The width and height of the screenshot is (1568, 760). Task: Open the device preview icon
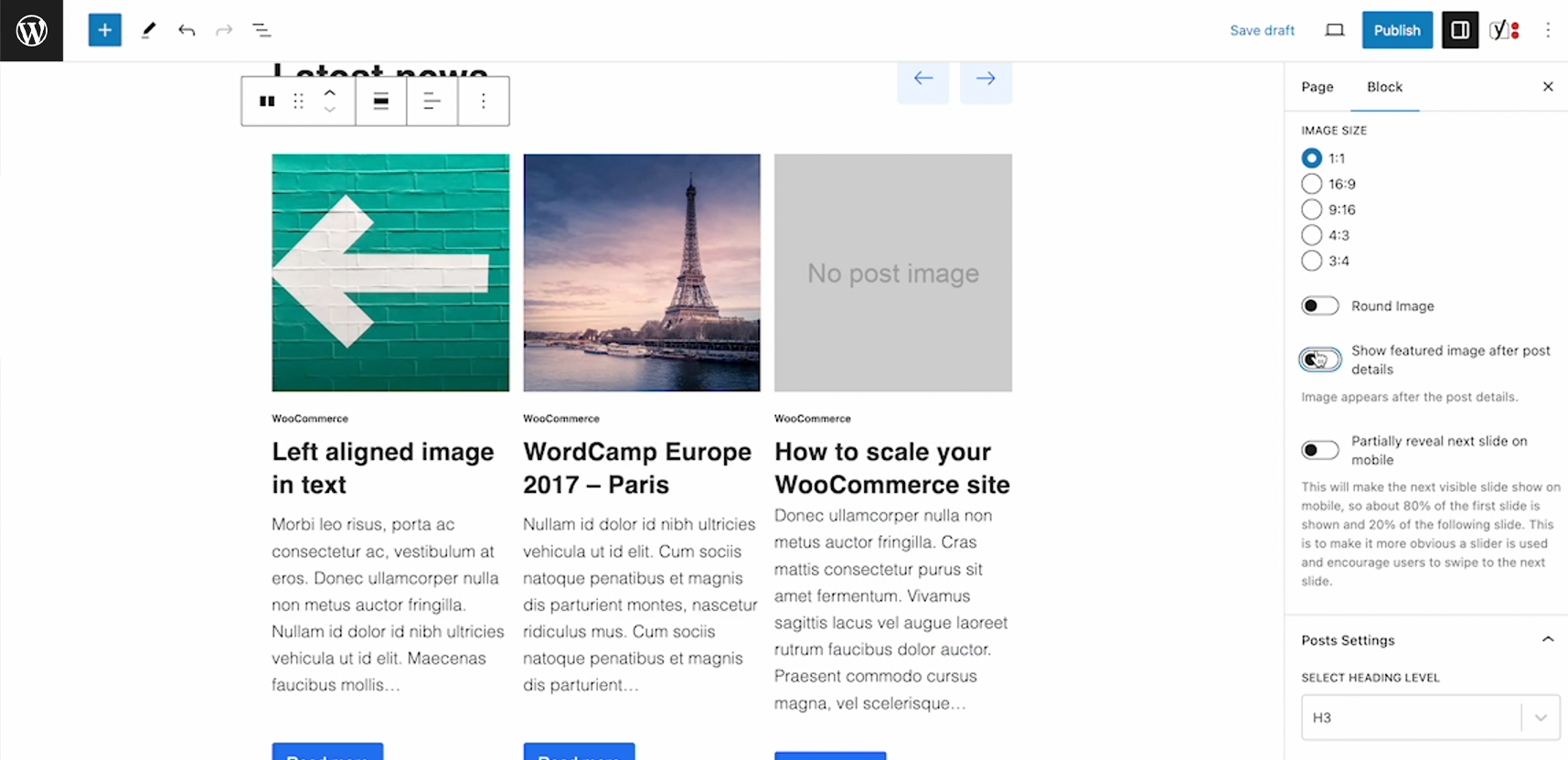pos(1335,30)
